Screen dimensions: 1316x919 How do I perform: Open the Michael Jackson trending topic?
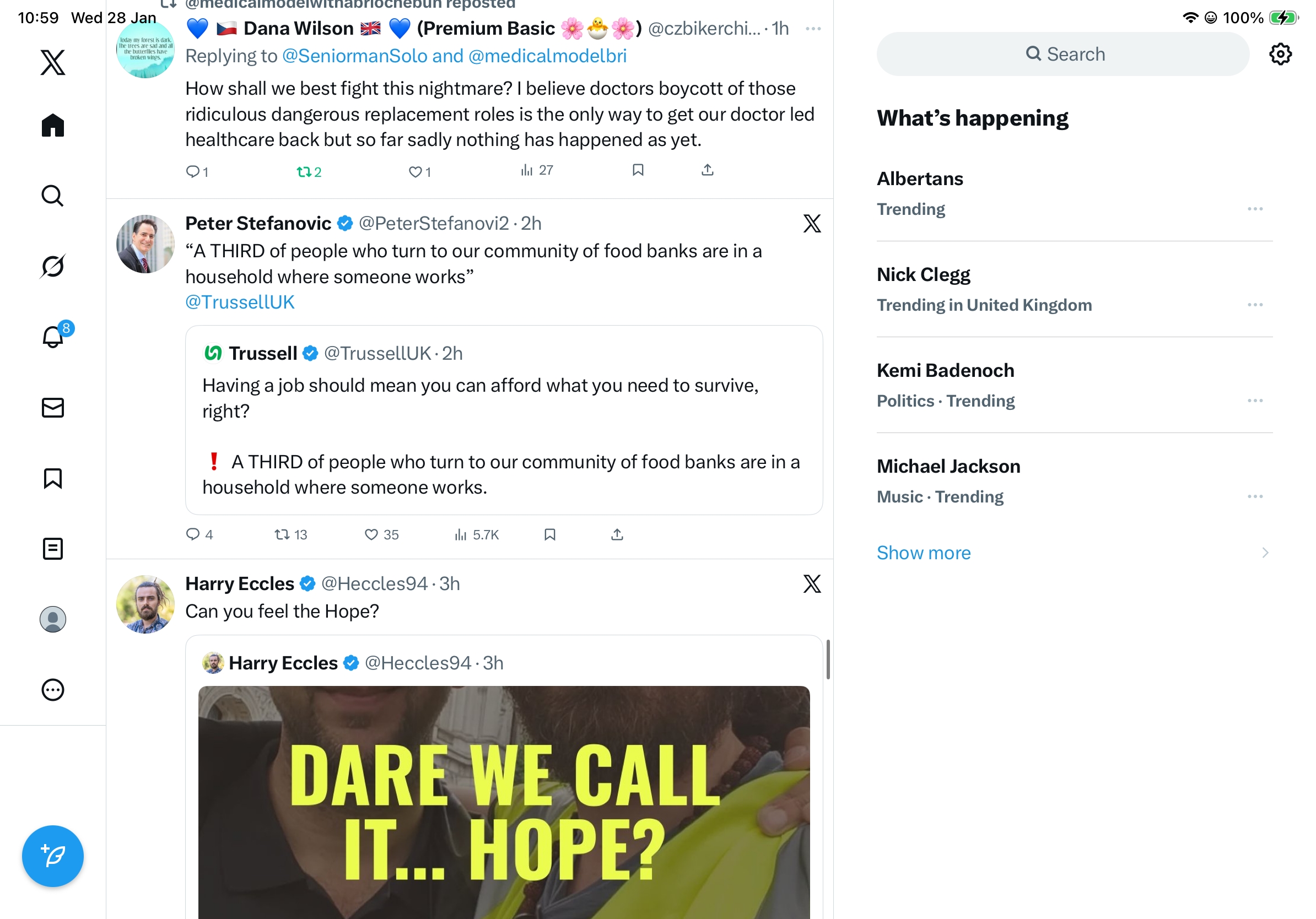948,466
